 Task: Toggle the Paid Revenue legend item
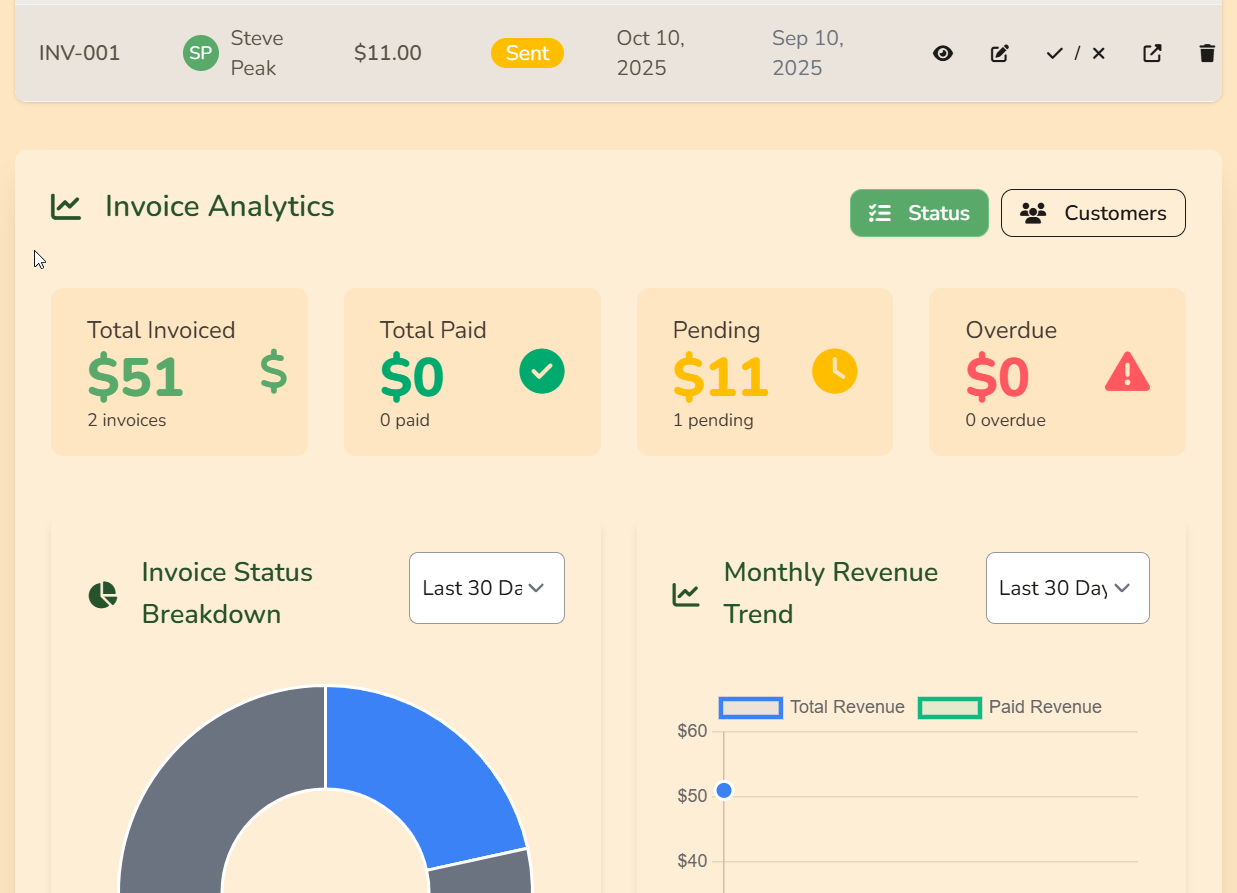tap(1010, 707)
